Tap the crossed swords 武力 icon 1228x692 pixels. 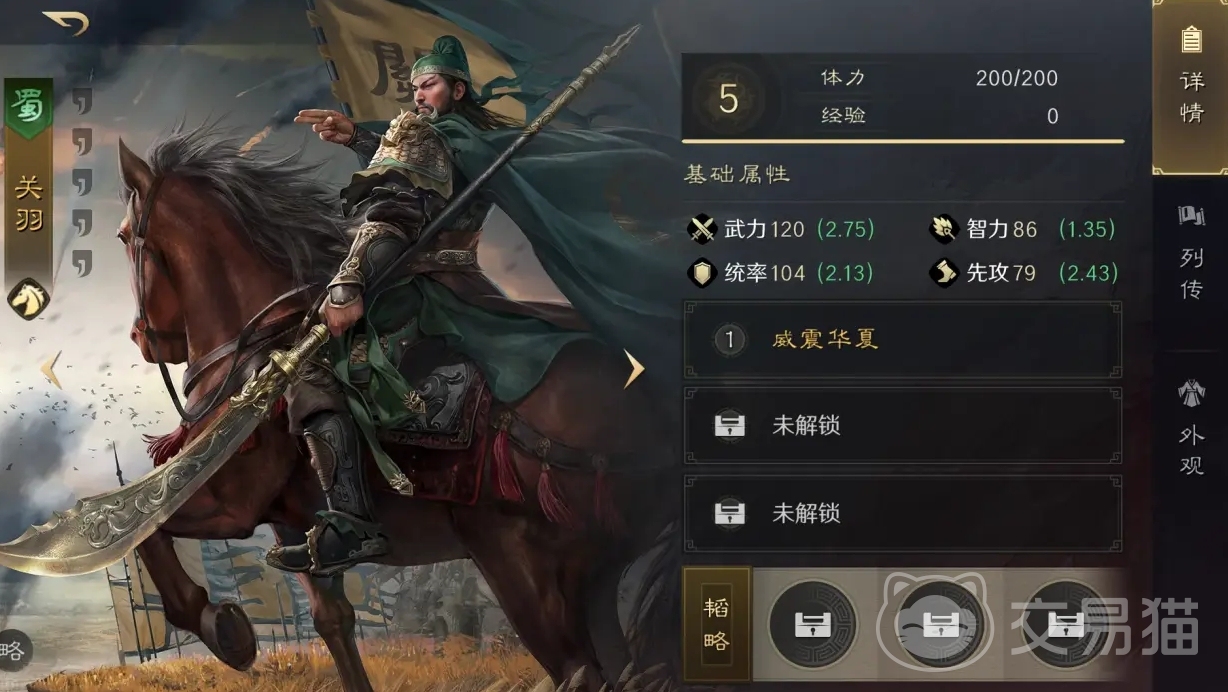click(703, 229)
